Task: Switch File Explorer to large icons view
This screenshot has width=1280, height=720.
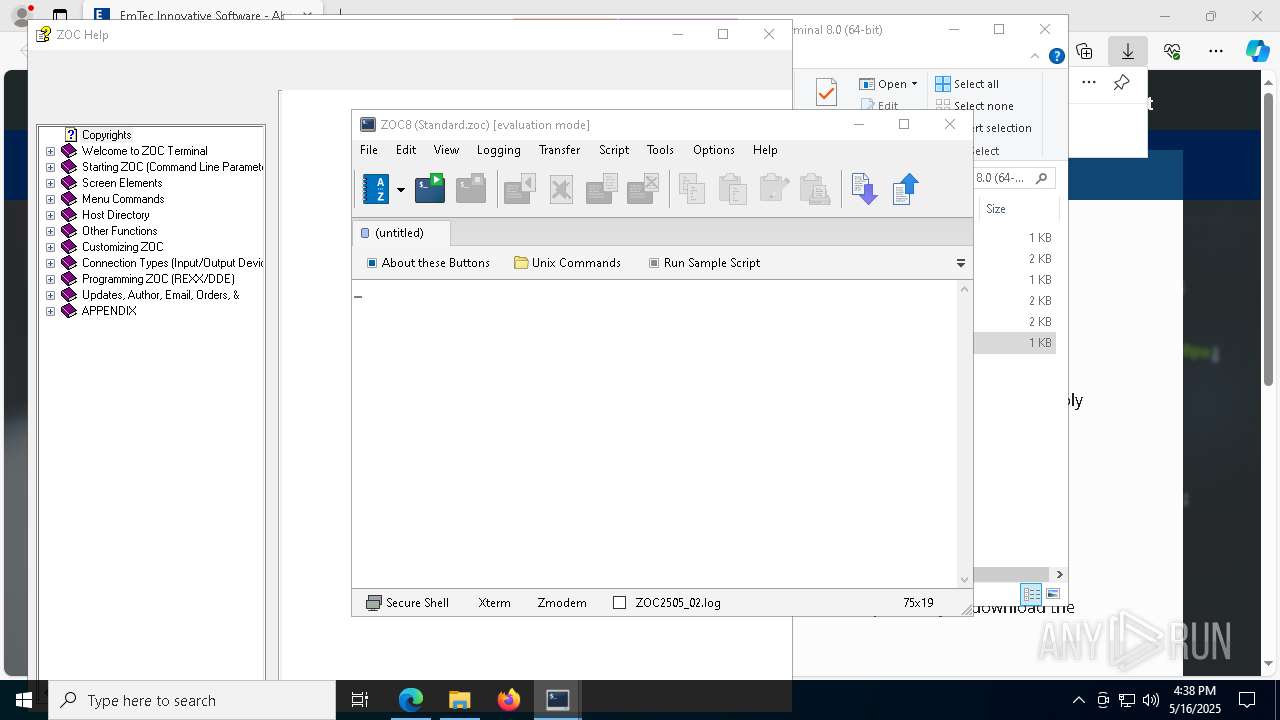Action: tap(1052, 594)
